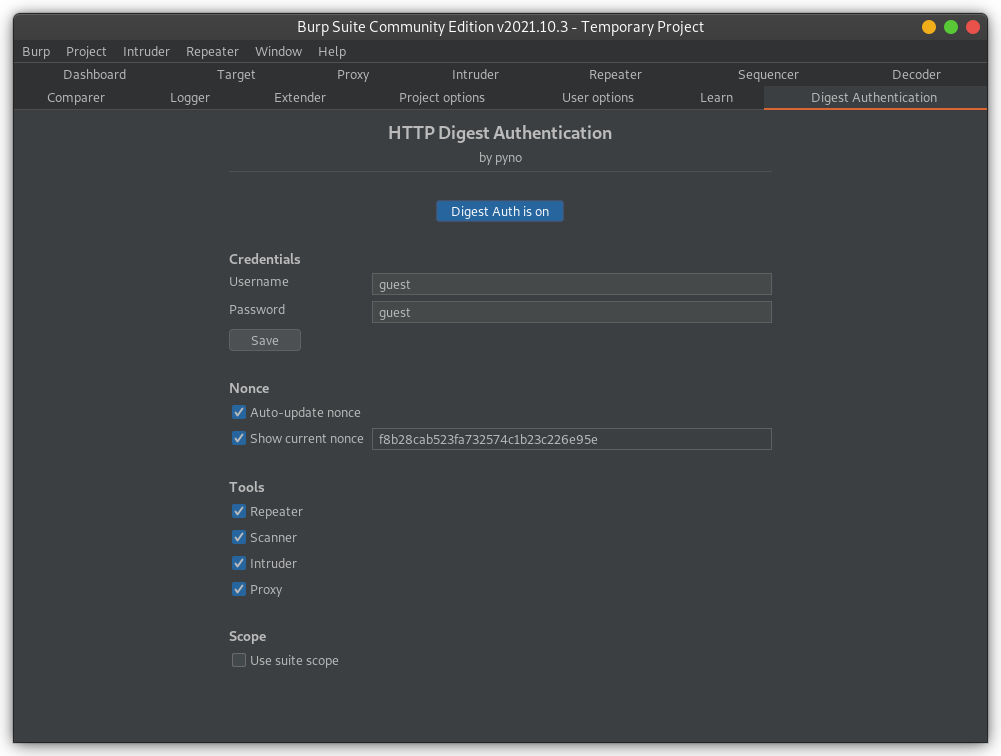Maximize the window with green button
1001x756 pixels.
(951, 27)
